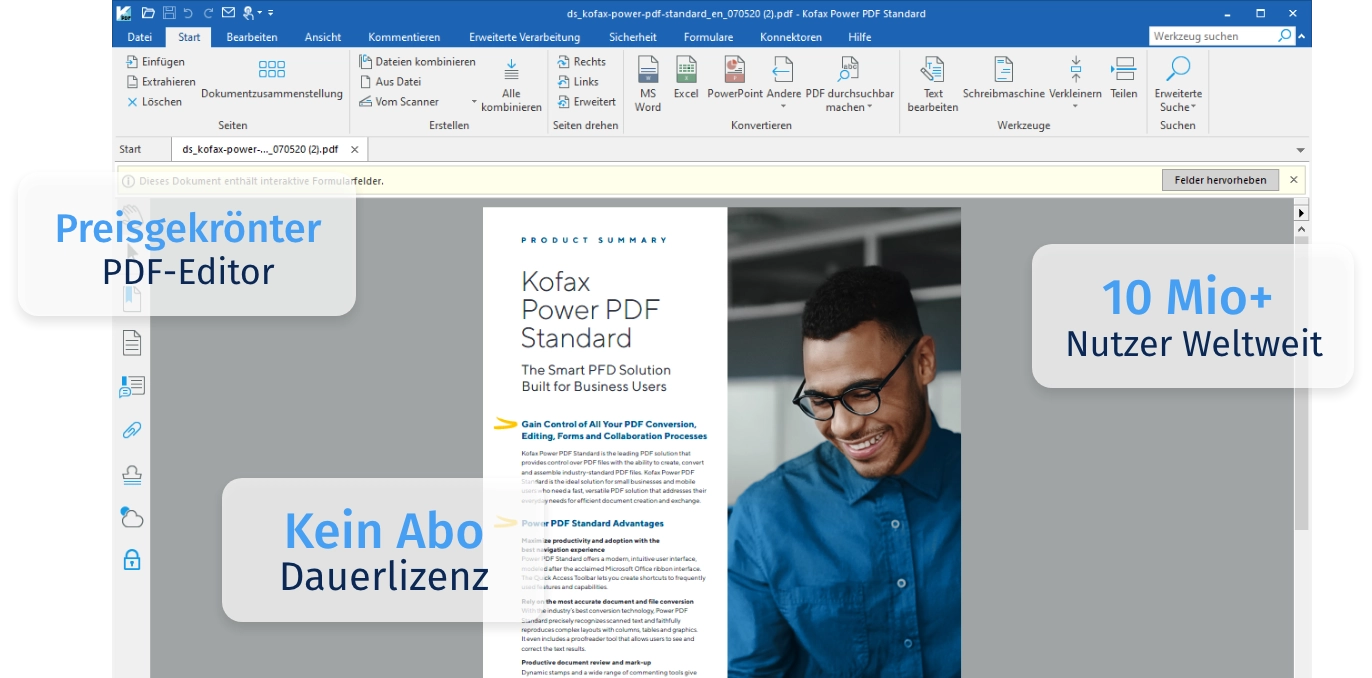Close the ds_kofax-power PDF document tab
Screen dimensions: 1372x678
coord(354,149)
